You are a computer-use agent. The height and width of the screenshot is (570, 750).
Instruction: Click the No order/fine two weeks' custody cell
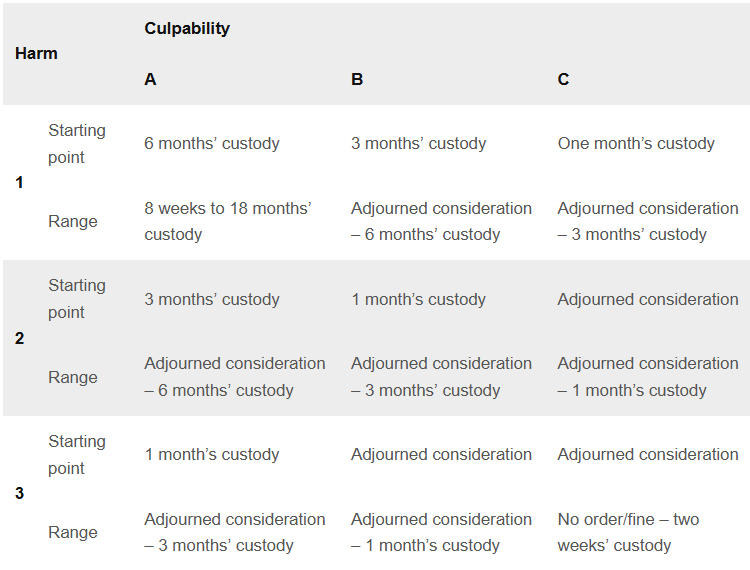628,532
